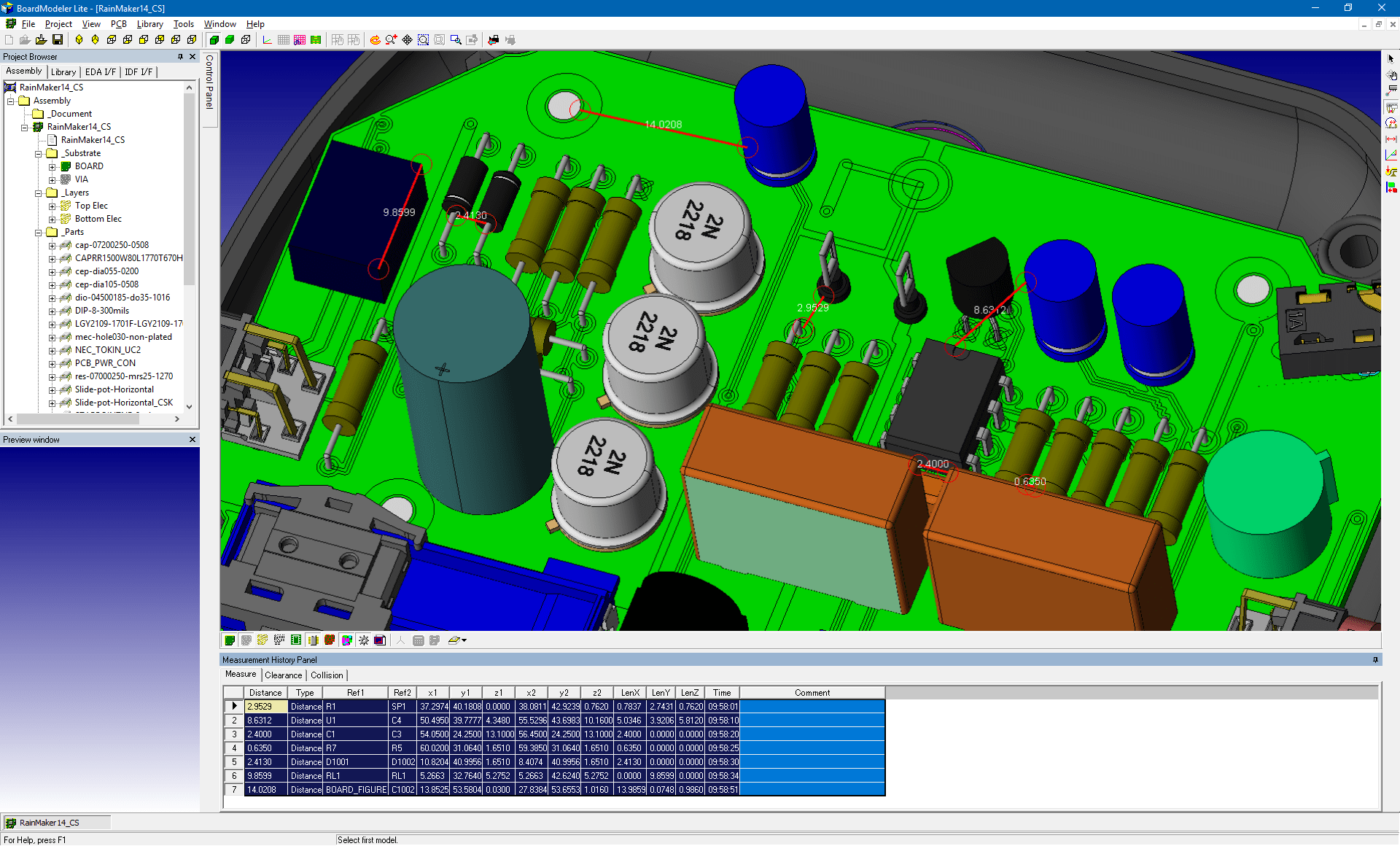Click the BOARD_FIGURE cell in row 7
1400x846 pixels.
point(356,789)
